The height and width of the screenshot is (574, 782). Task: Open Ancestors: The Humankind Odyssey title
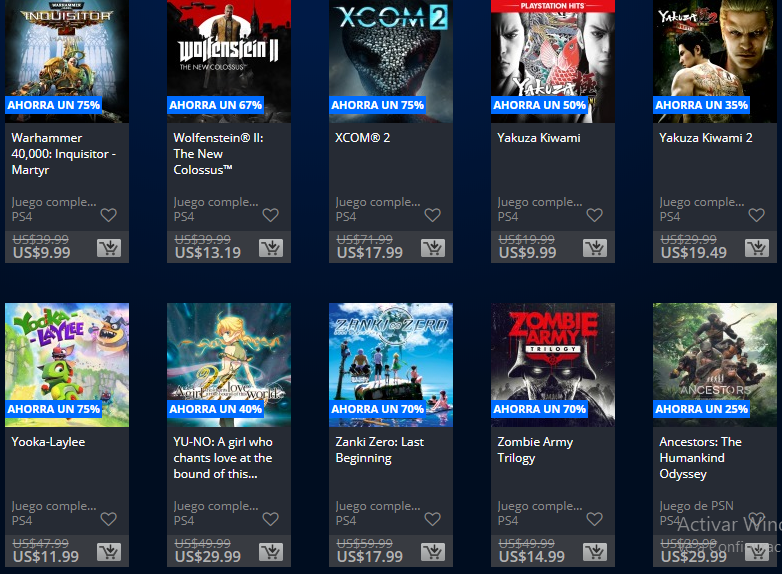pyautogui.click(x=700, y=458)
